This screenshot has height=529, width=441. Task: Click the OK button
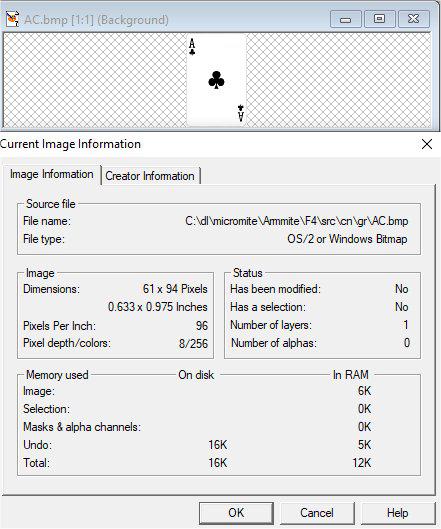pos(236,512)
